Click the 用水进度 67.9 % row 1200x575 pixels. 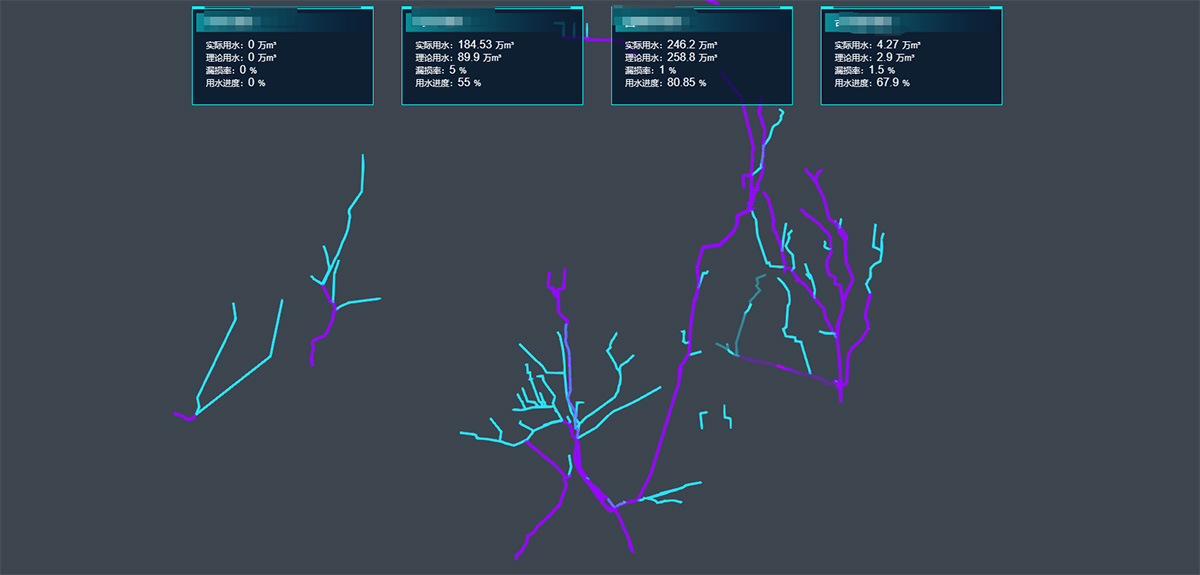(x=872, y=83)
